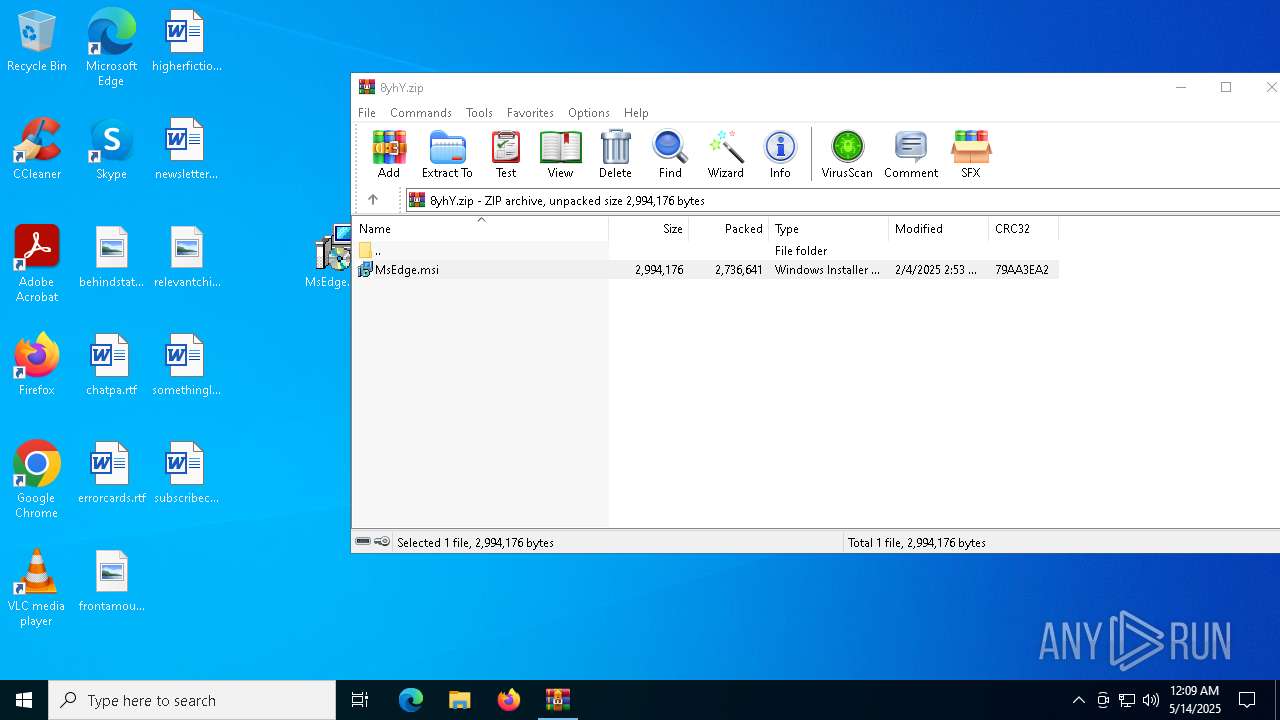Start the VirusScan tool
Screen dimensions: 1280x720
tap(847, 154)
